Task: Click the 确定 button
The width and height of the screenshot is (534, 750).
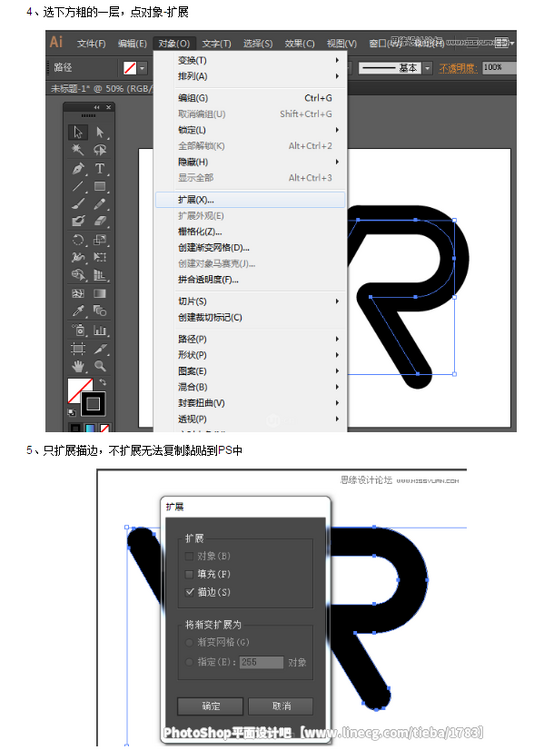Action: click(210, 706)
